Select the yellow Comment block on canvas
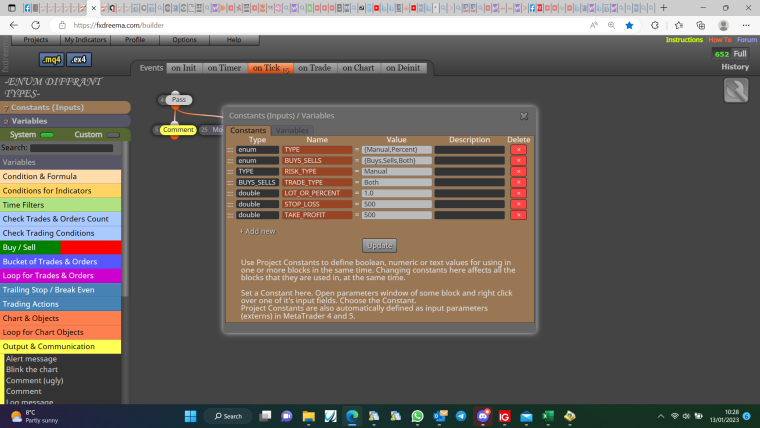The width and height of the screenshot is (760, 428). tap(178, 130)
